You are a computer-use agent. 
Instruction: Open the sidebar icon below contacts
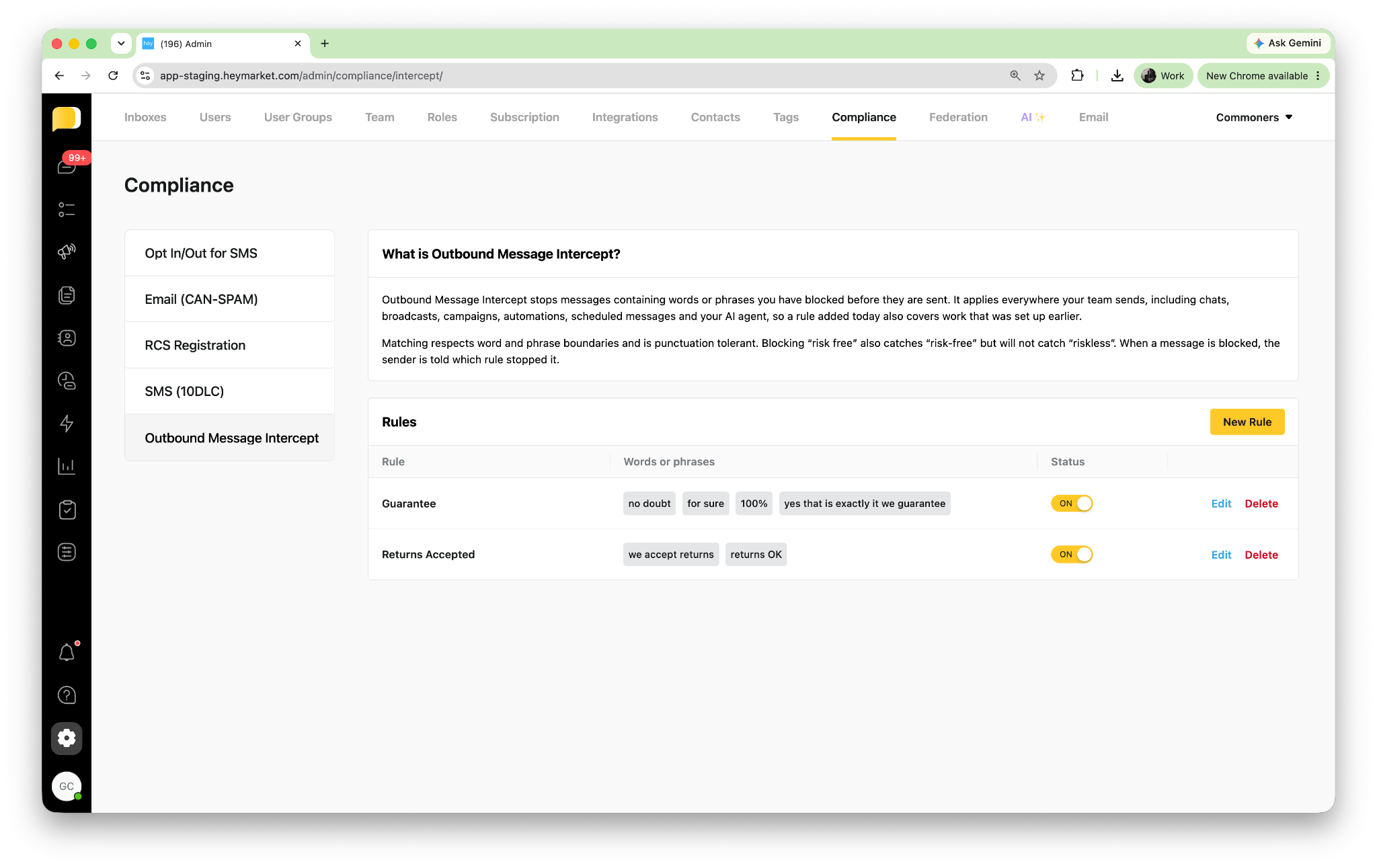click(x=67, y=381)
